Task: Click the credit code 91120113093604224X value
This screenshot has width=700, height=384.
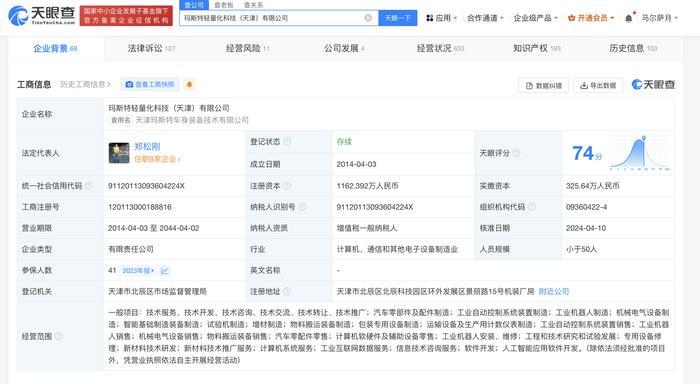Action: 146,186
